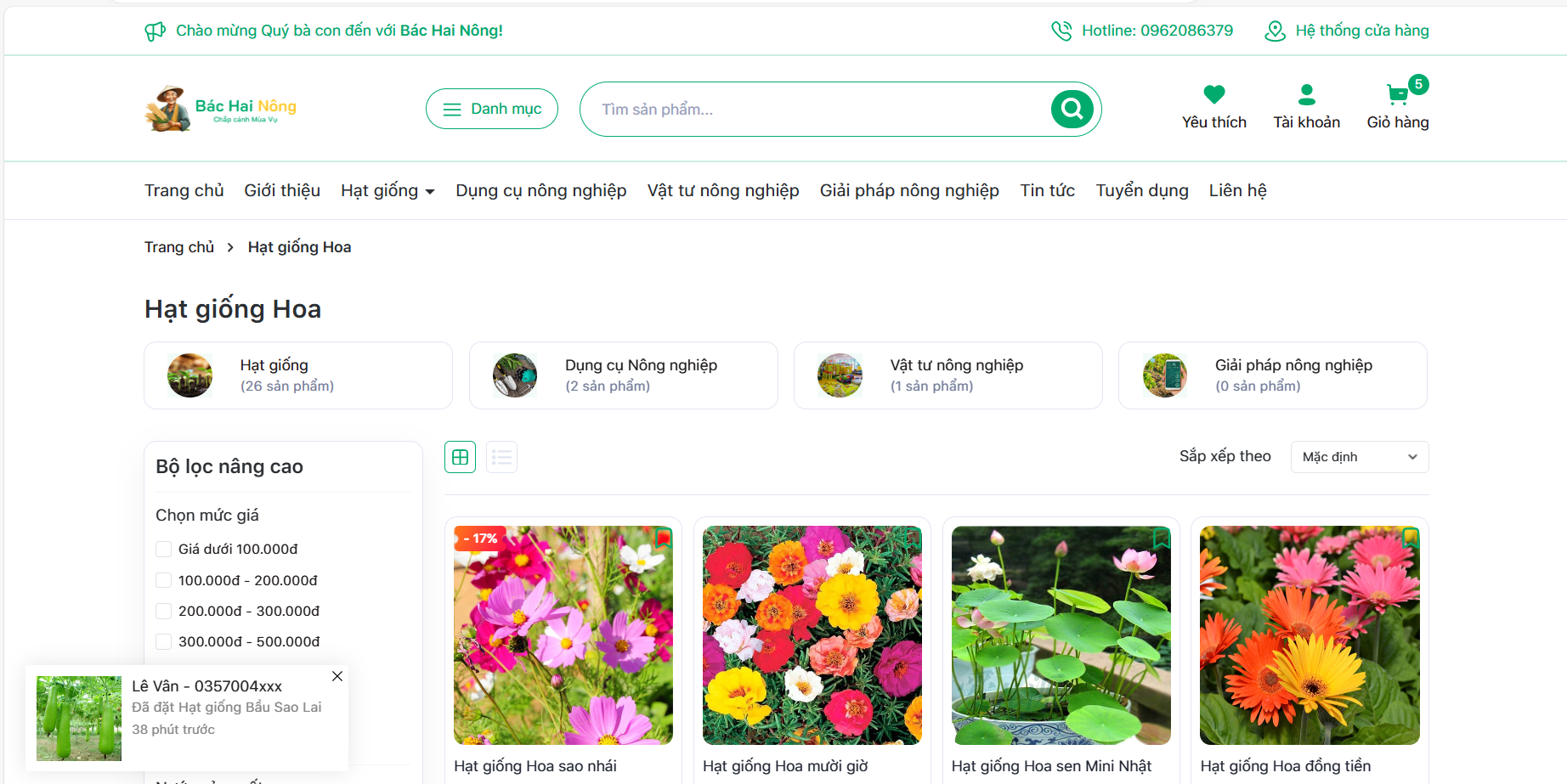Close the Lê Vân order notification

(x=337, y=676)
